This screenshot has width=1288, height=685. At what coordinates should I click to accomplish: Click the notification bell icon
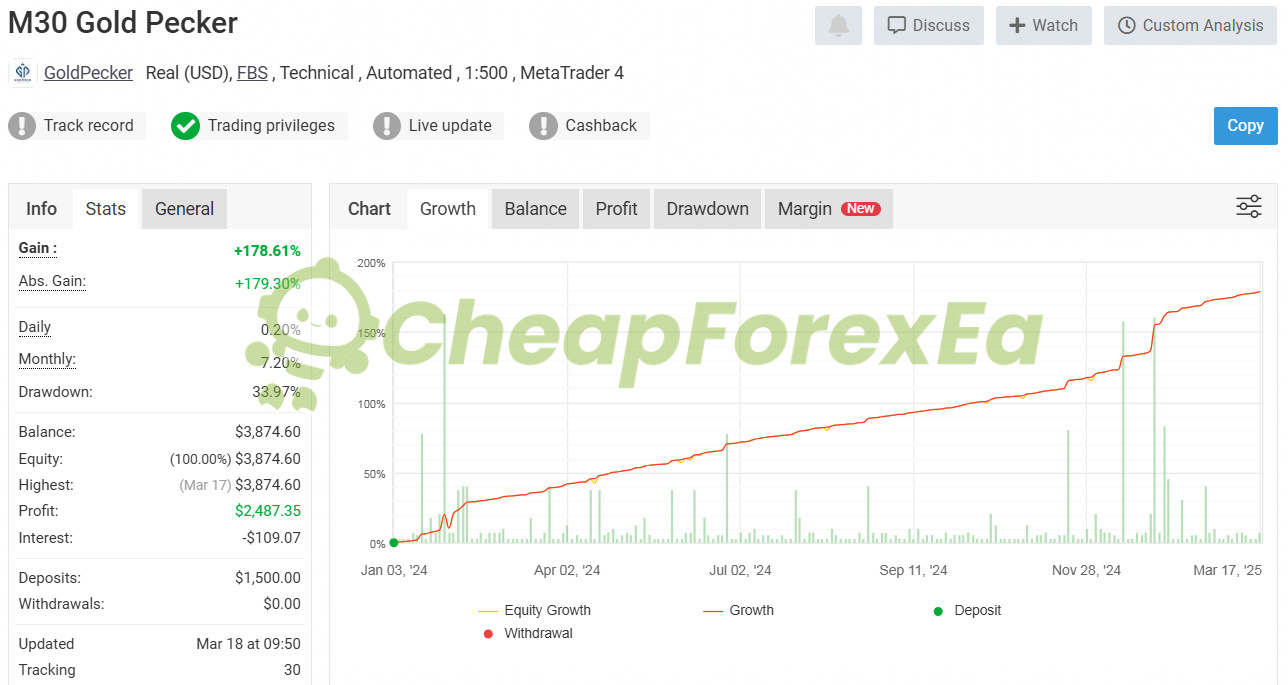pos(838,26)
